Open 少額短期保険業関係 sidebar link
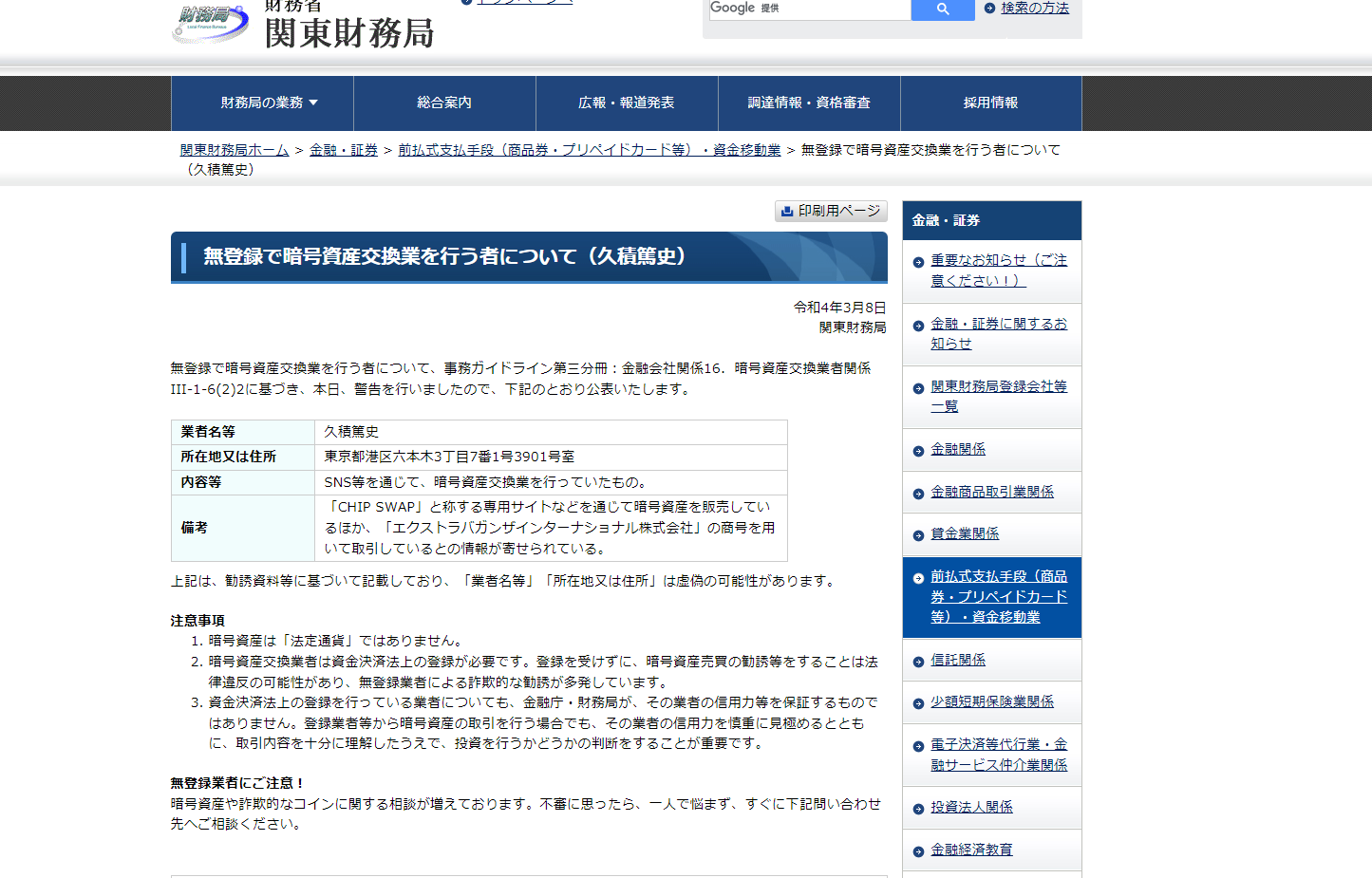The width and height of the screenshot is (1372, 878). [991, 701]
